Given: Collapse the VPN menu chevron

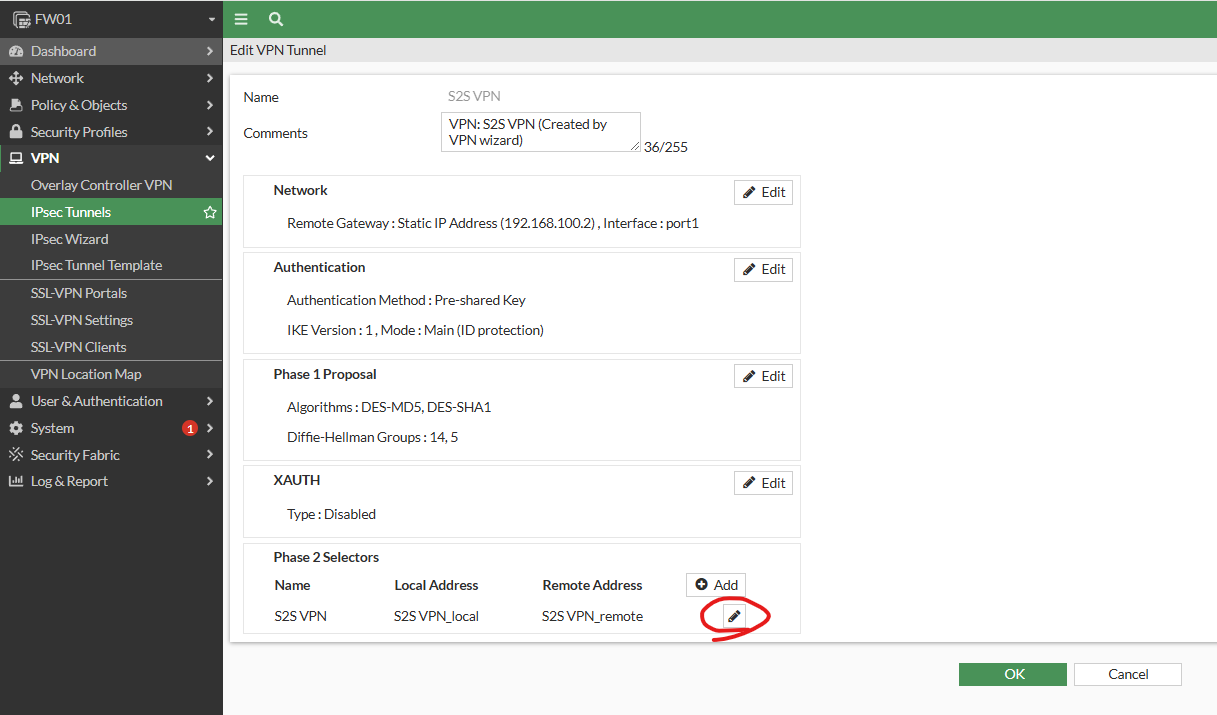Looking at the screenshot, I should (210, 158).
